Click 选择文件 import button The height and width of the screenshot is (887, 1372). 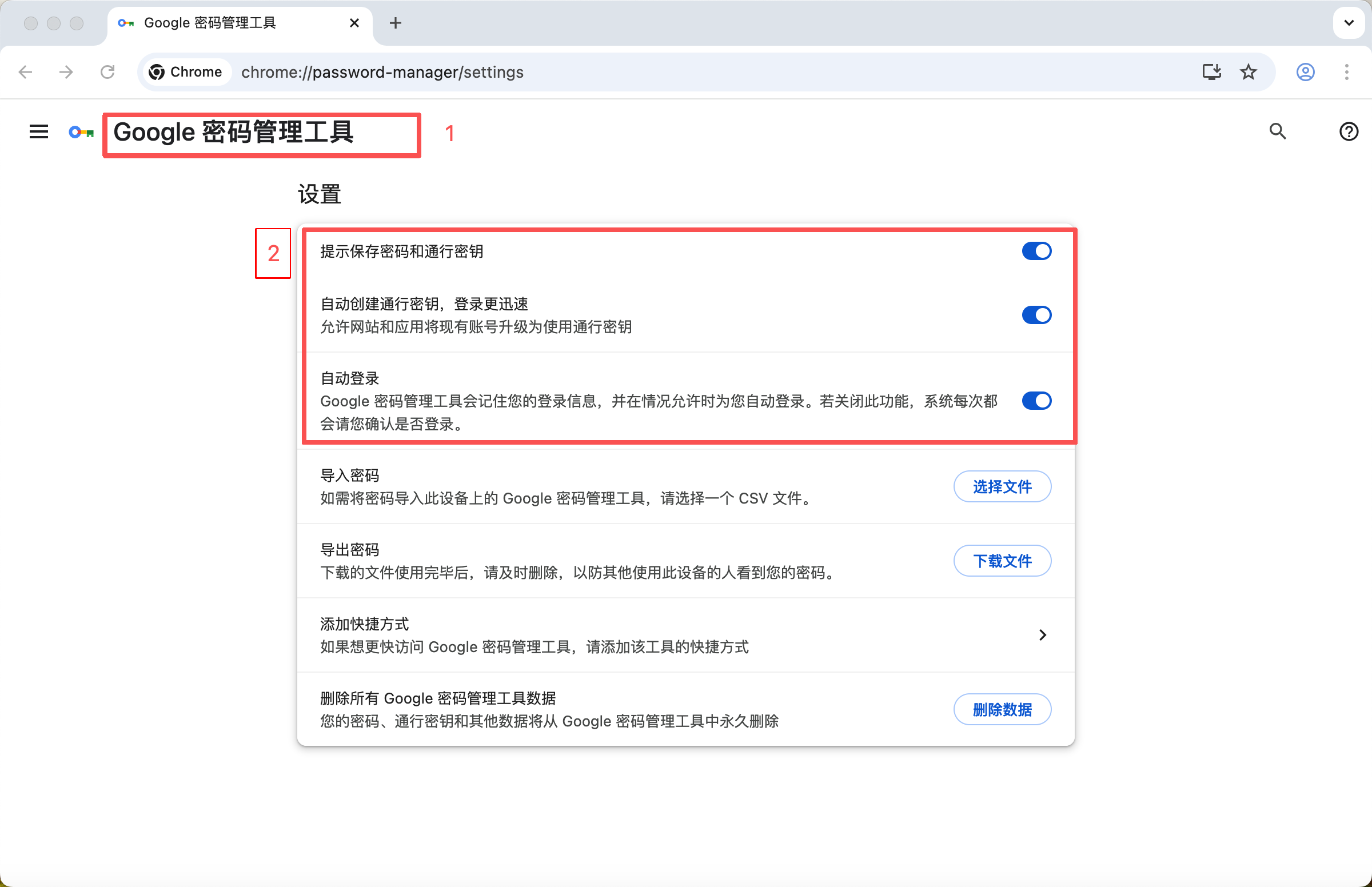tap(1002, 487)
